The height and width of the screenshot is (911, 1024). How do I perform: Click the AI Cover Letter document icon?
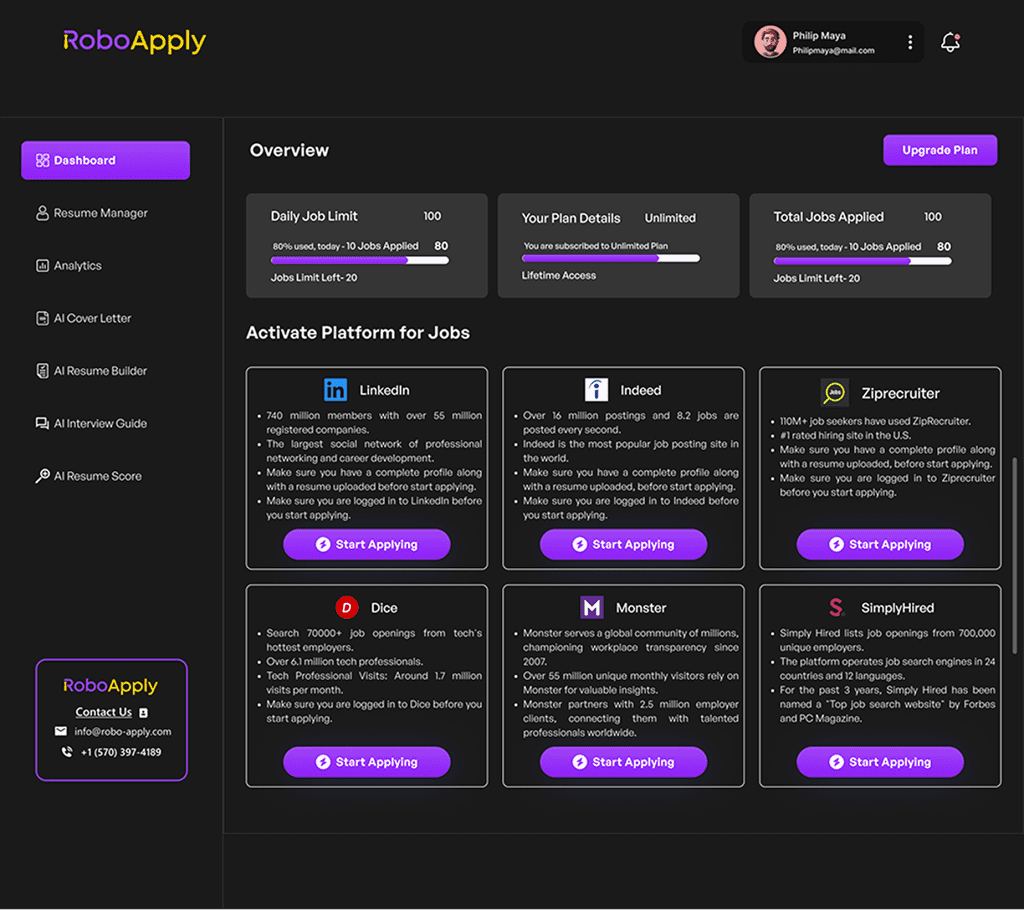point(42,318)
